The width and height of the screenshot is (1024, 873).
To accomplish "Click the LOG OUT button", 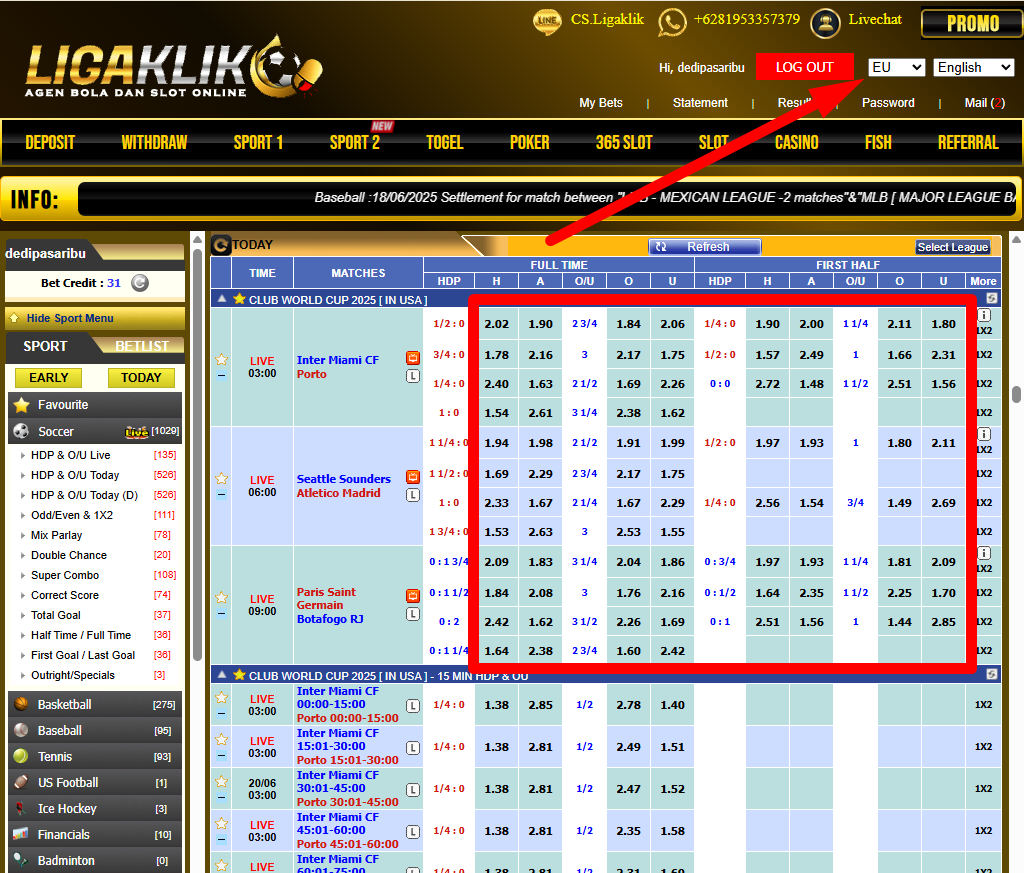I will [x=805, y=67].
